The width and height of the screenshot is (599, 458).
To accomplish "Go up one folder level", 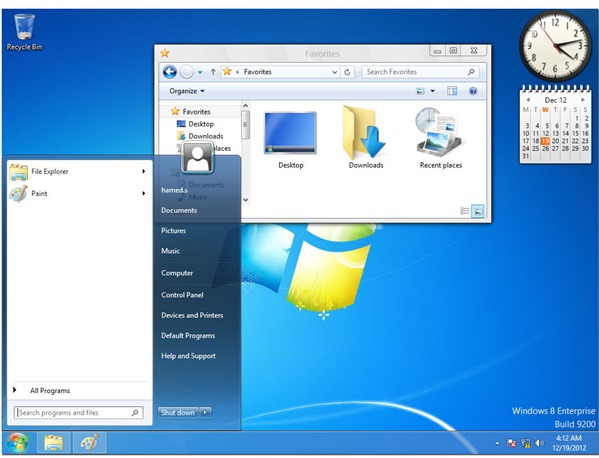I will point(213,72).
